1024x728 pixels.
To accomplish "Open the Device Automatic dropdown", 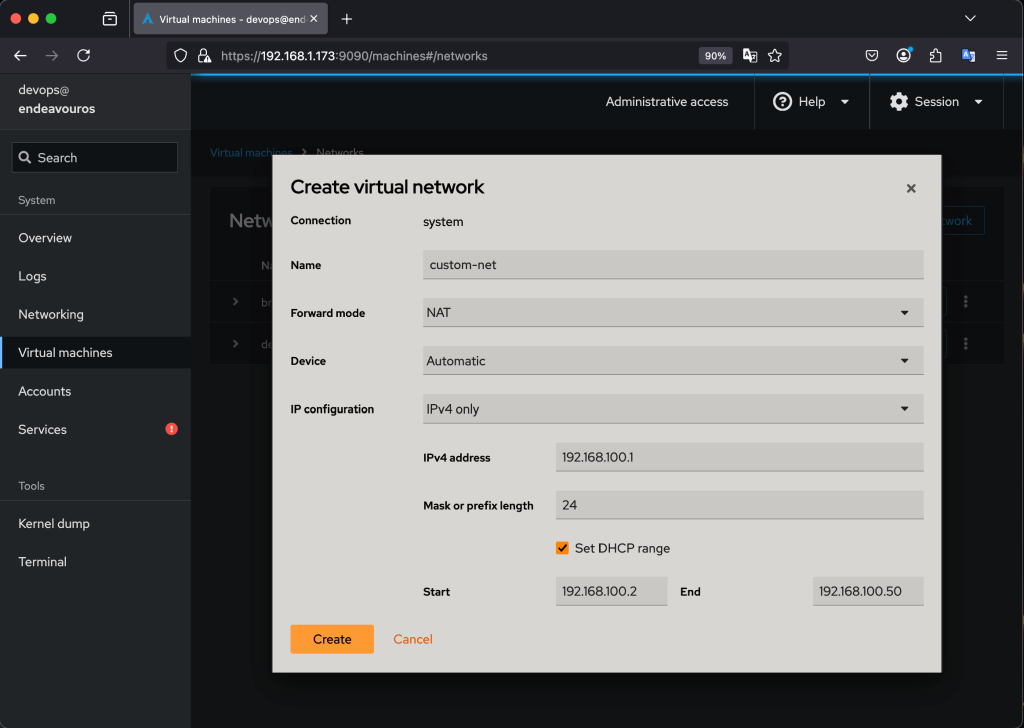I will pyautogui.click(x=673, y=361).
